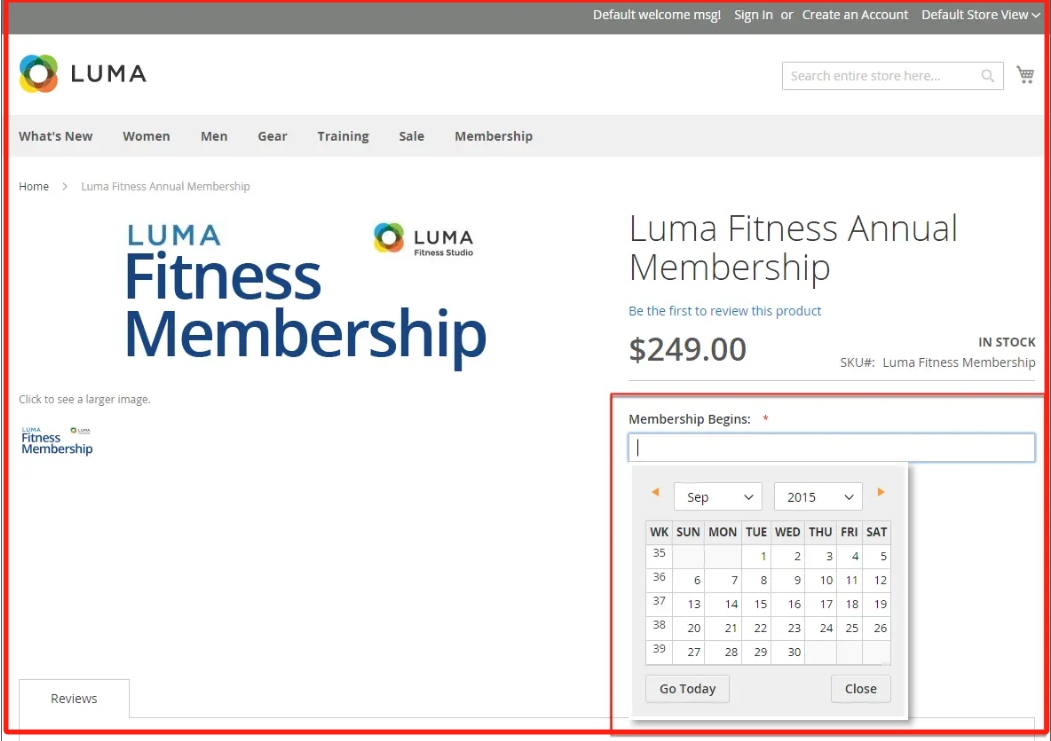Click Be the first to review link

[x=725, y=311]
